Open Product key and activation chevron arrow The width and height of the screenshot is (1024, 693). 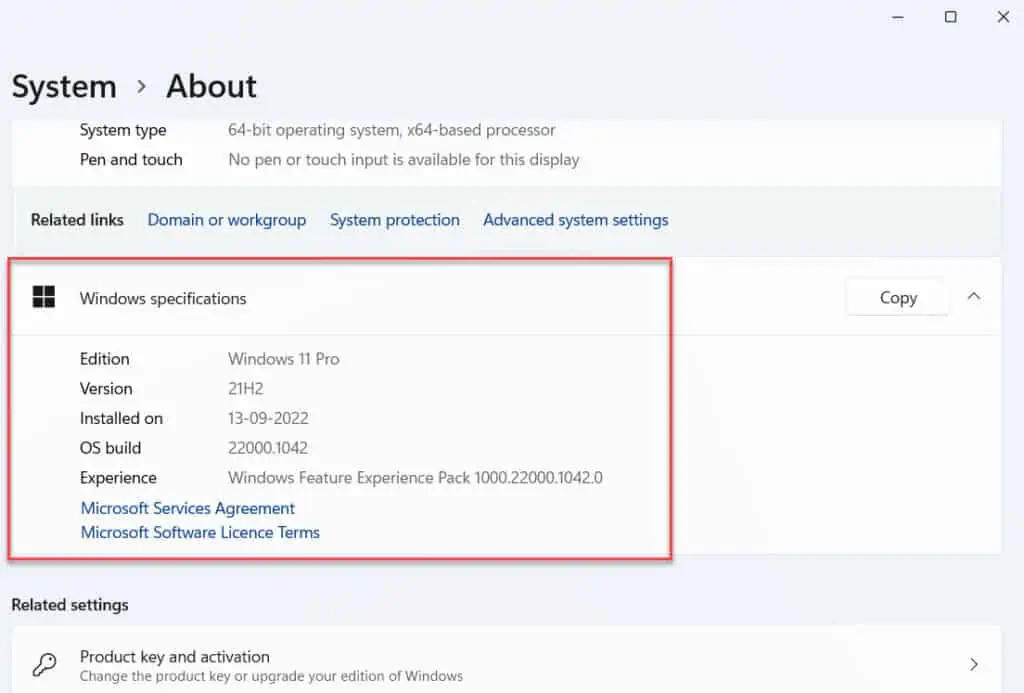(x=974, y=664)
